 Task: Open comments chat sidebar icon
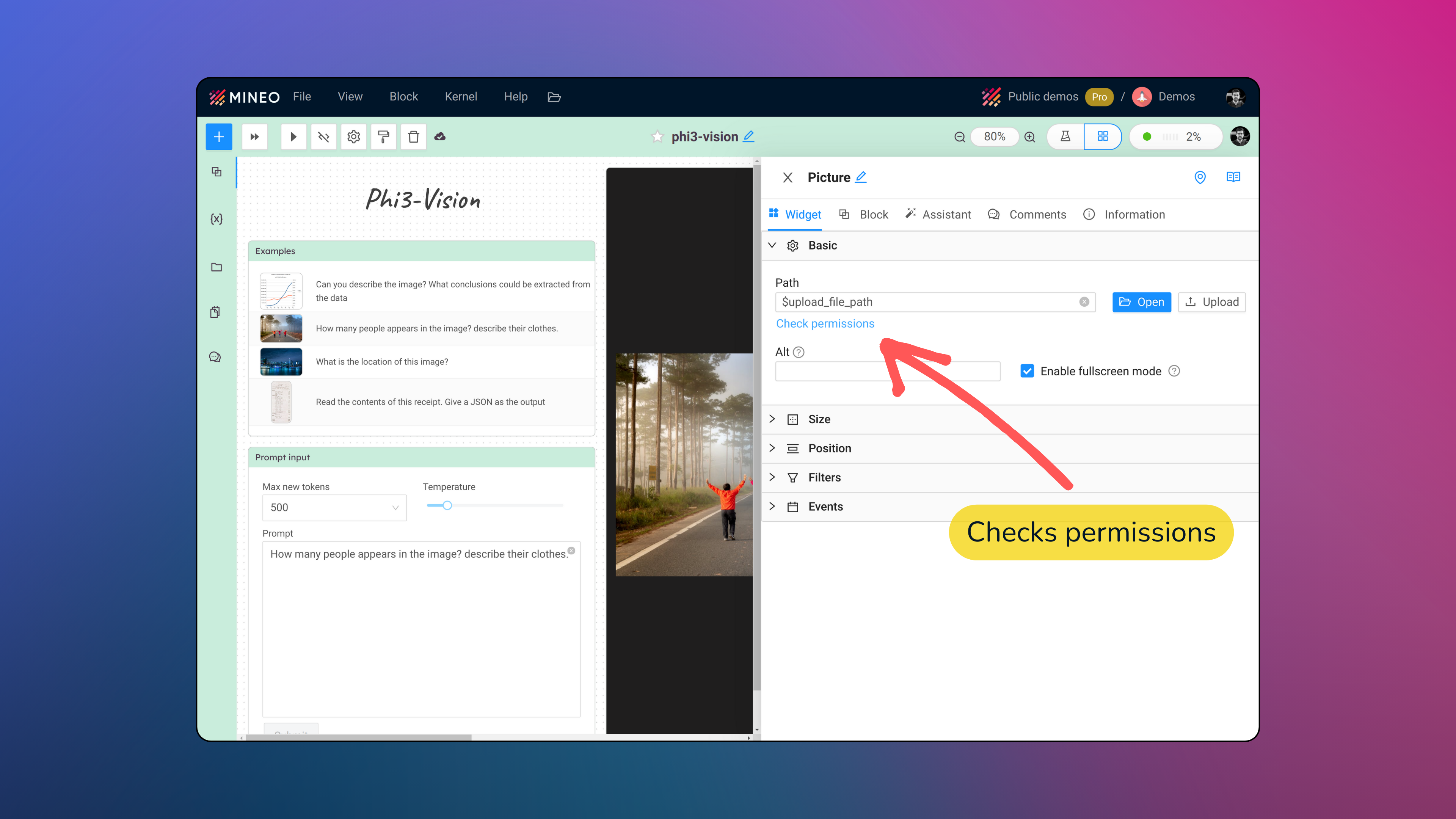[x=215, y=357]
